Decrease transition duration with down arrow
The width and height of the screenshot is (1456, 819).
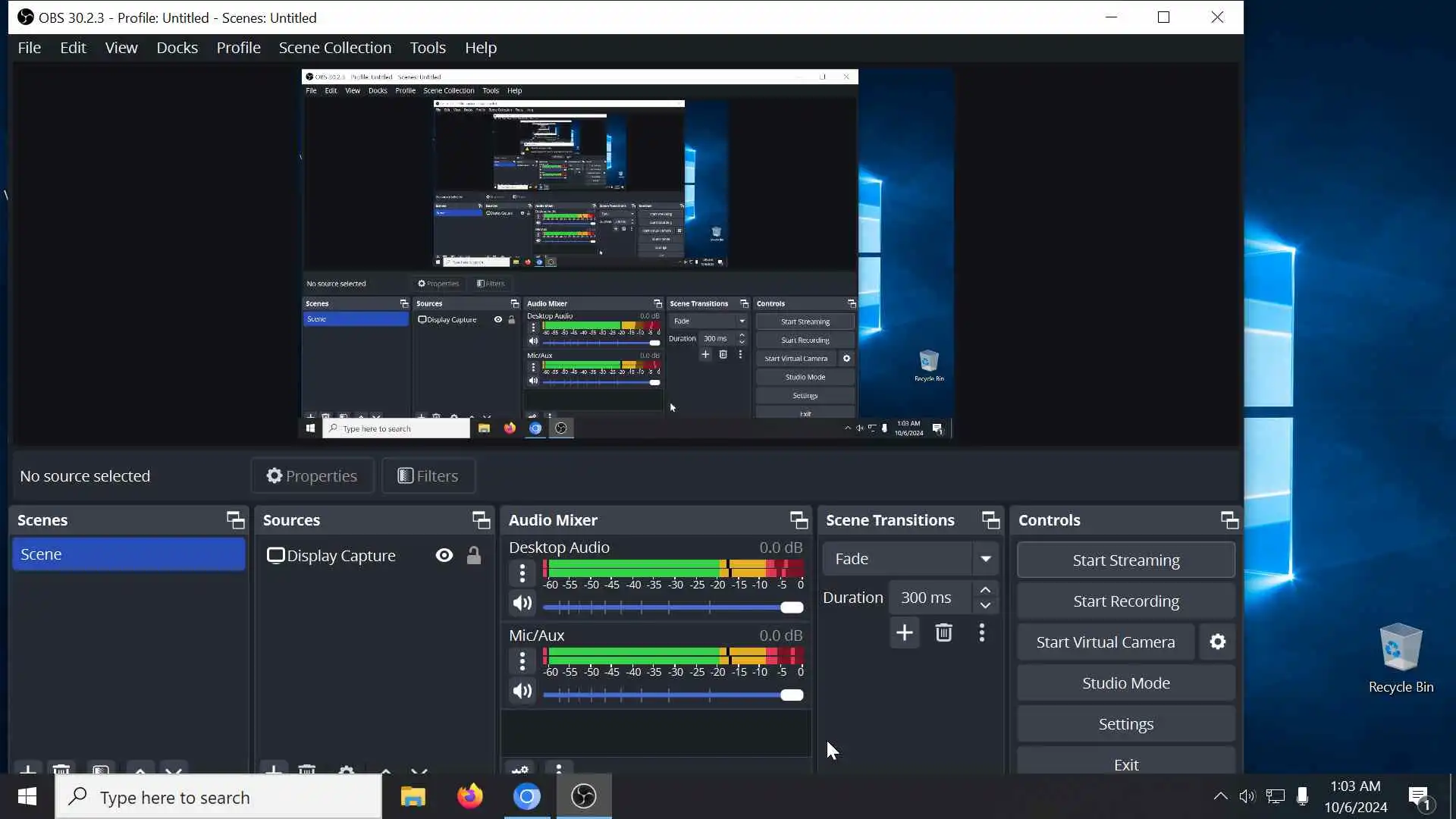click(x=985, y=605)
